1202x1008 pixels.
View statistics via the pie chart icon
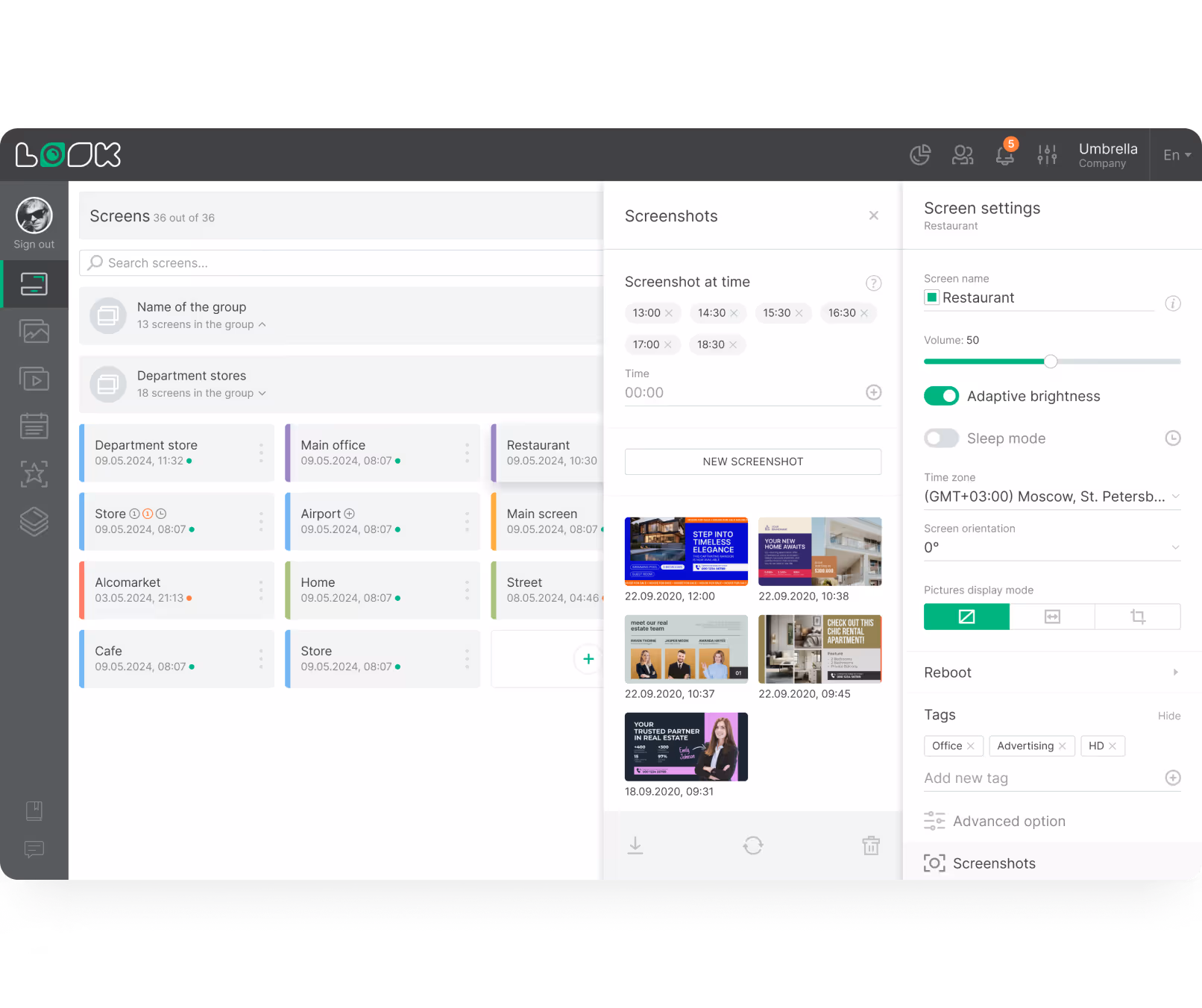[x=920, y=154]
